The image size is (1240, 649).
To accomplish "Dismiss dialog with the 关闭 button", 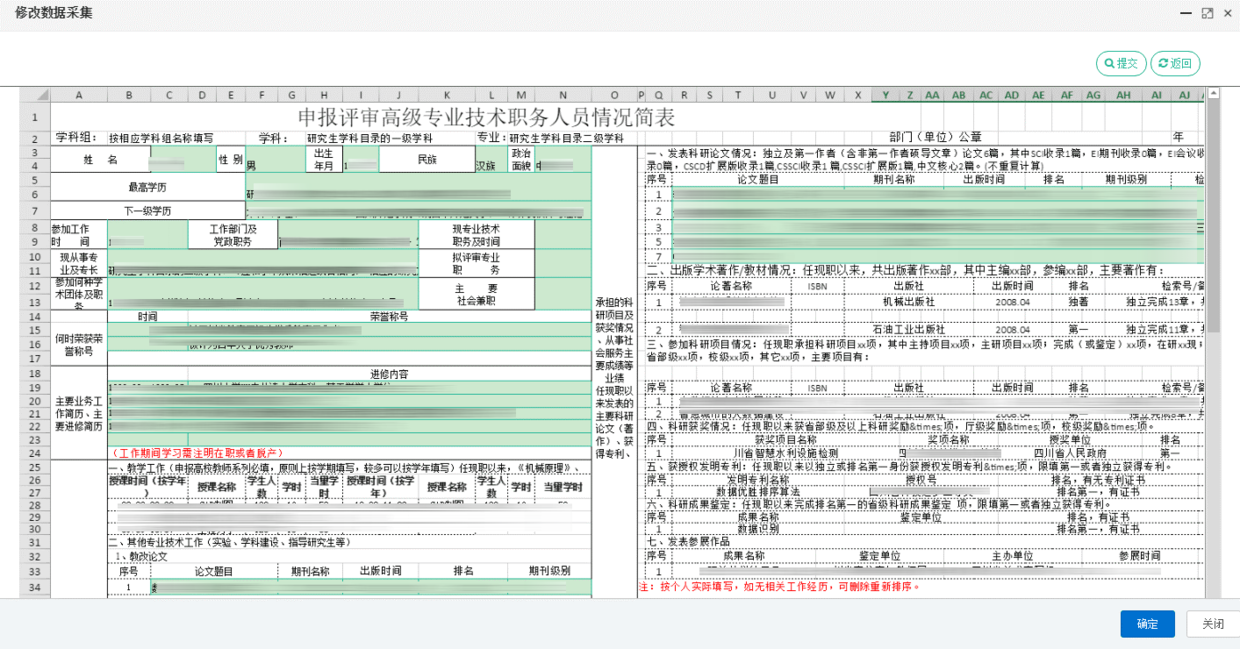I will [1212, 624].
